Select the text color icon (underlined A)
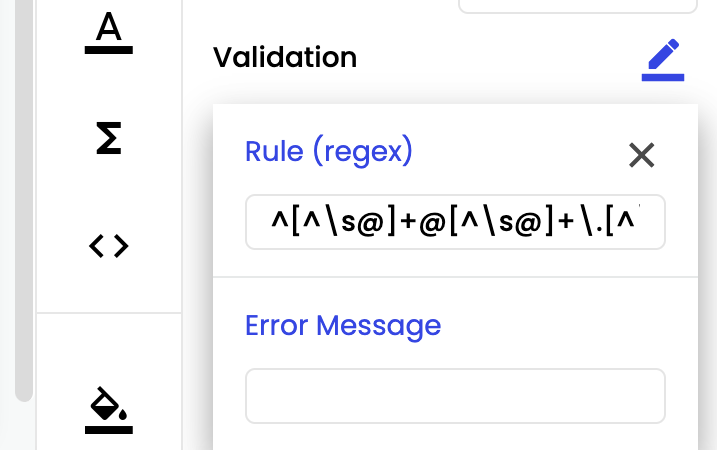717x450 pixels. tap(109, 33)
